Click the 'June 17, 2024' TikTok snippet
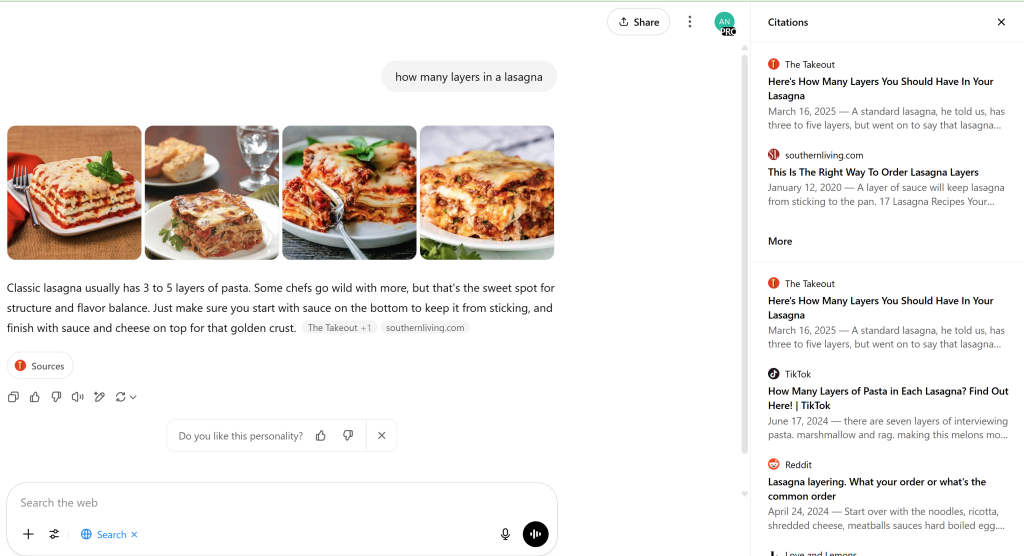The width and height of the screenshot is (1024, 556). pos(888,428)
